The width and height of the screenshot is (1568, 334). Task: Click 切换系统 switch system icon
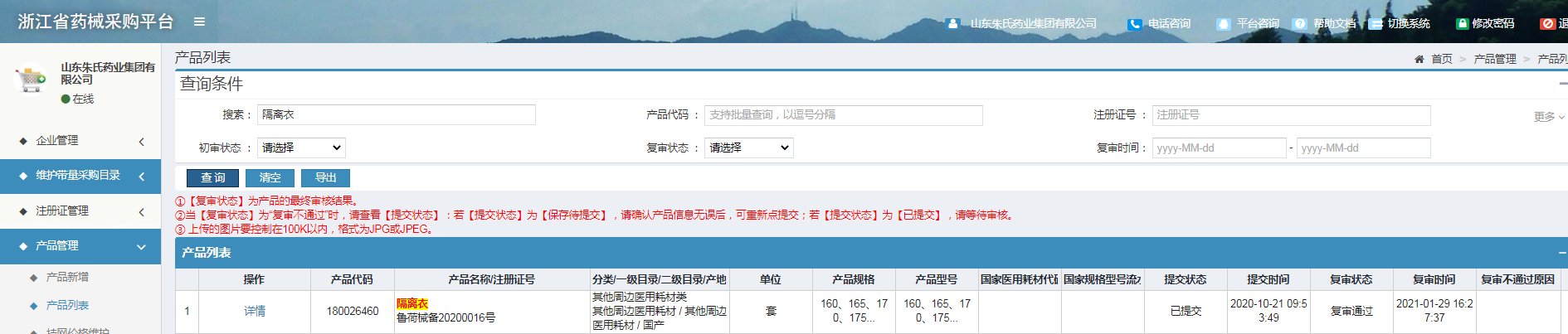tap(1376, 24)
